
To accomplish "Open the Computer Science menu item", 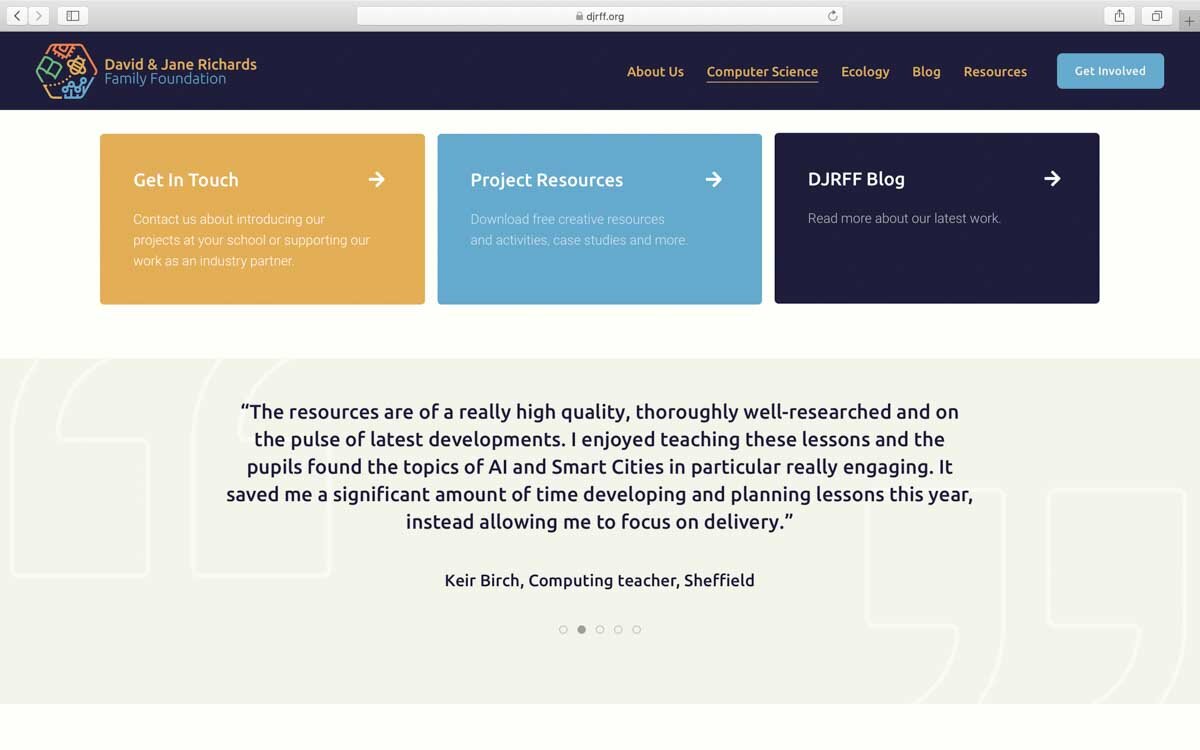I will pyautogui.click(x=762, y=71).
